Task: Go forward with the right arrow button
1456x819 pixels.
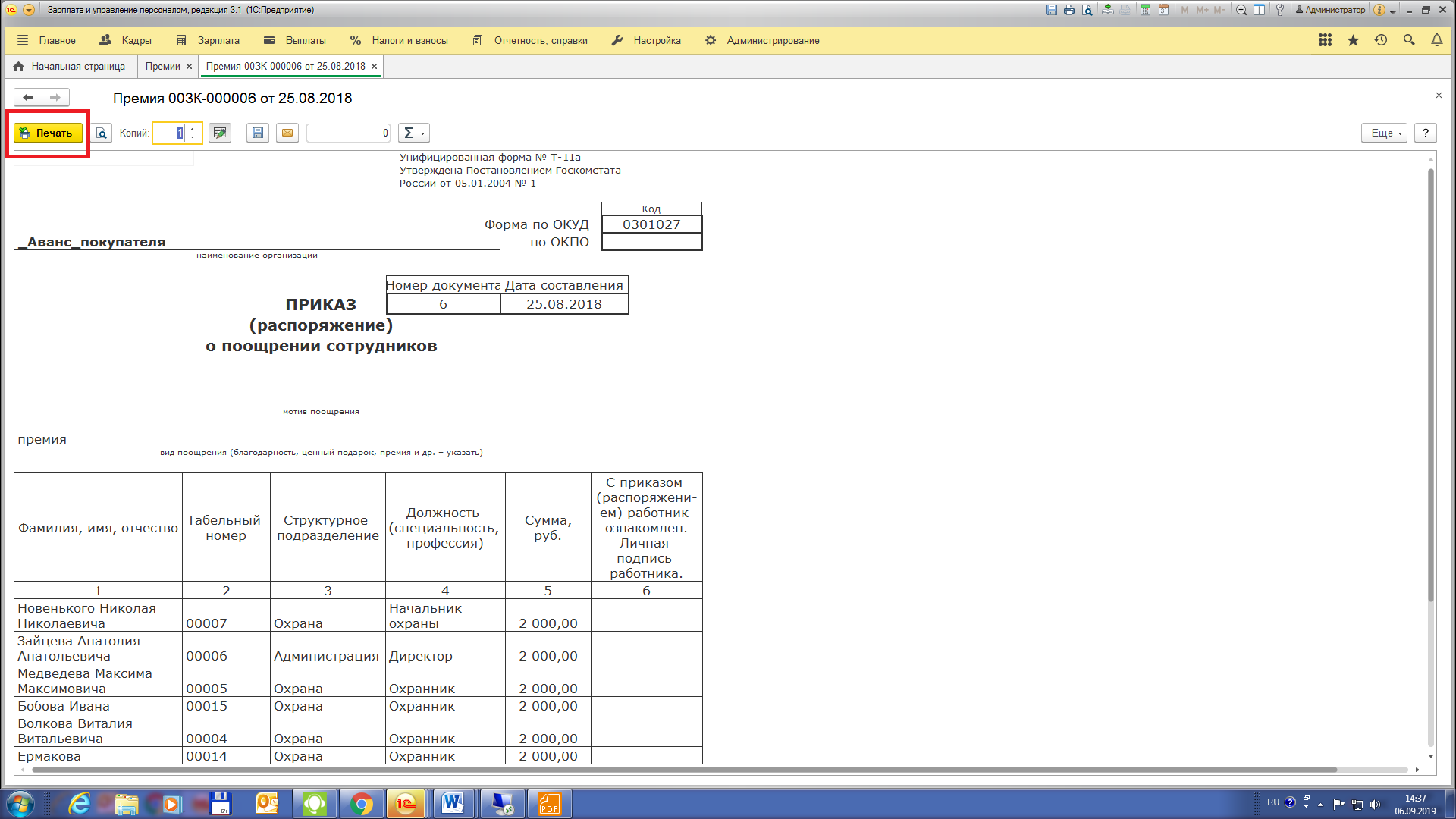Action: (x=55, y=97)
